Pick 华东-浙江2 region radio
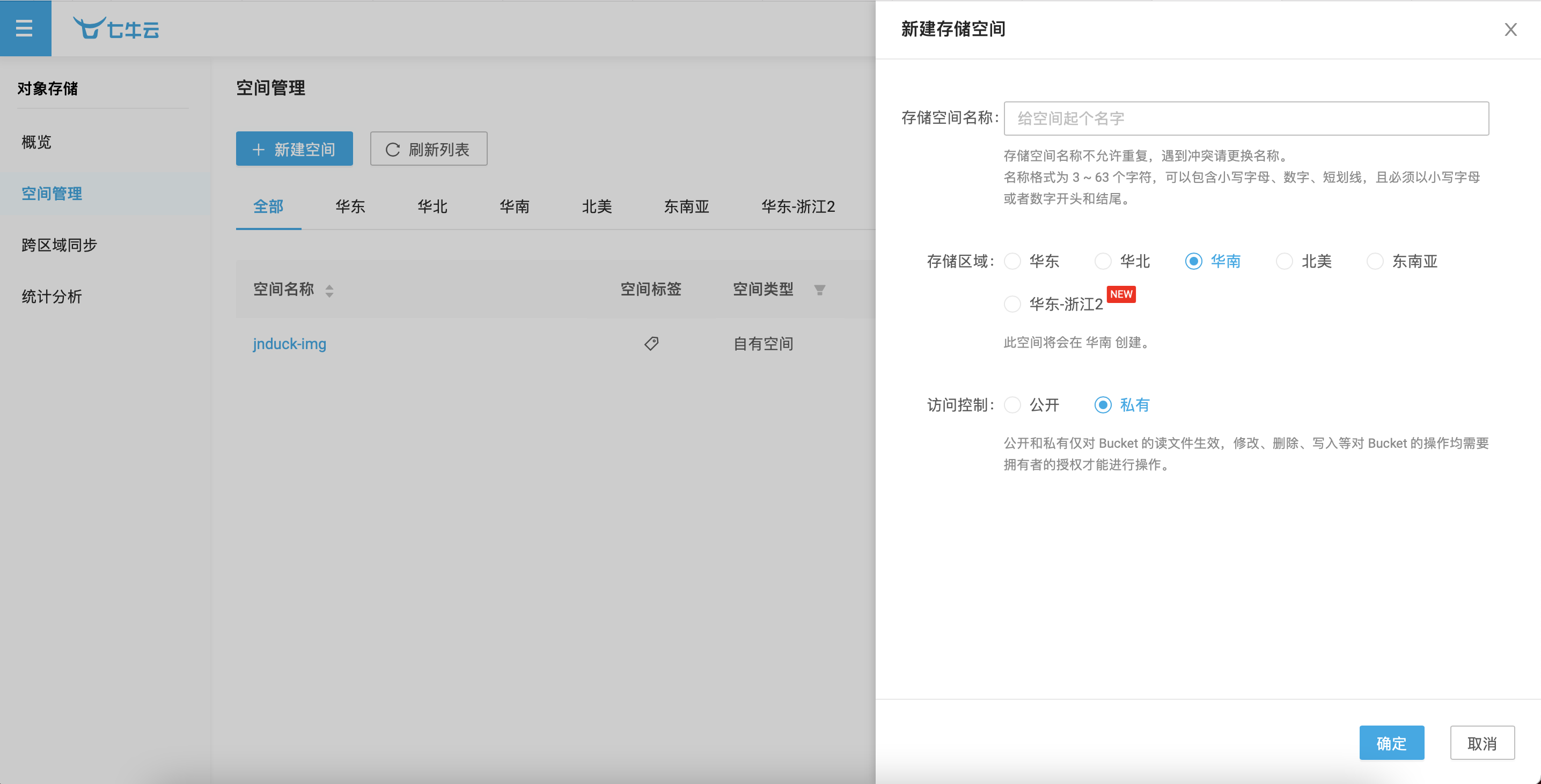1541x784 pixels. point(1012,304)
